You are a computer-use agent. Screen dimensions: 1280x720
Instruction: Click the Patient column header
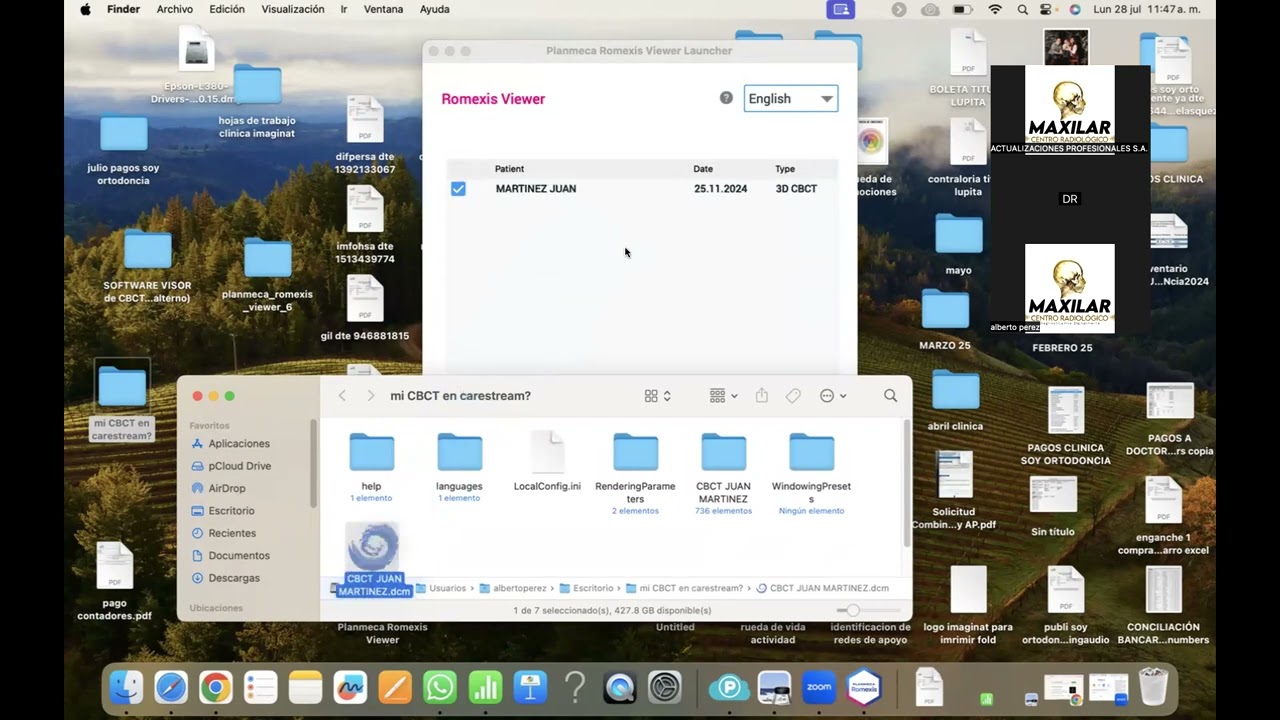509,169
